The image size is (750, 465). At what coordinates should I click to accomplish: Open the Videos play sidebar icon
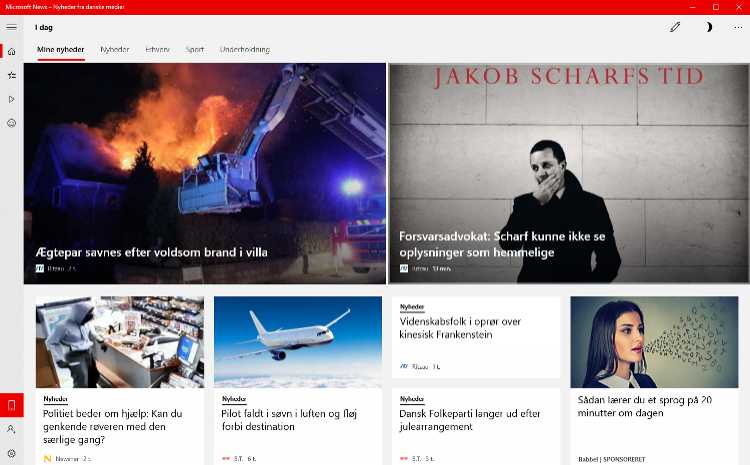point(11,99)
